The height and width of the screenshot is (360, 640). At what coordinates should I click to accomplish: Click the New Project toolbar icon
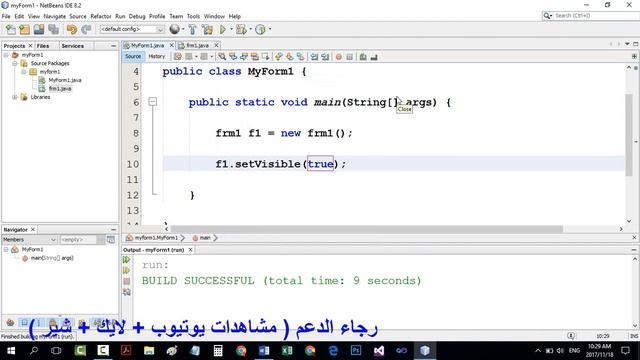click(24, 29)
